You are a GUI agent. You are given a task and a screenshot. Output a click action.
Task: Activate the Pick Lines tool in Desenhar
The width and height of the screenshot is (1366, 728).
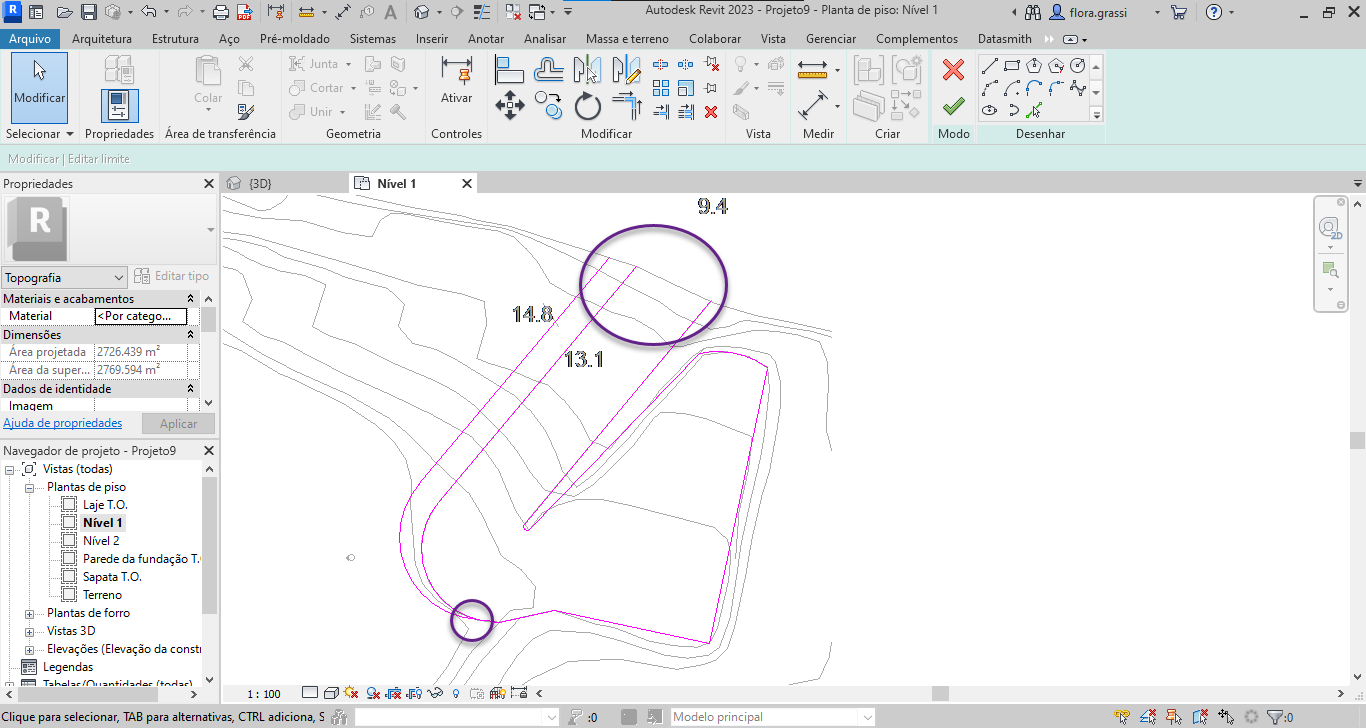click(x=1034, y=111)
